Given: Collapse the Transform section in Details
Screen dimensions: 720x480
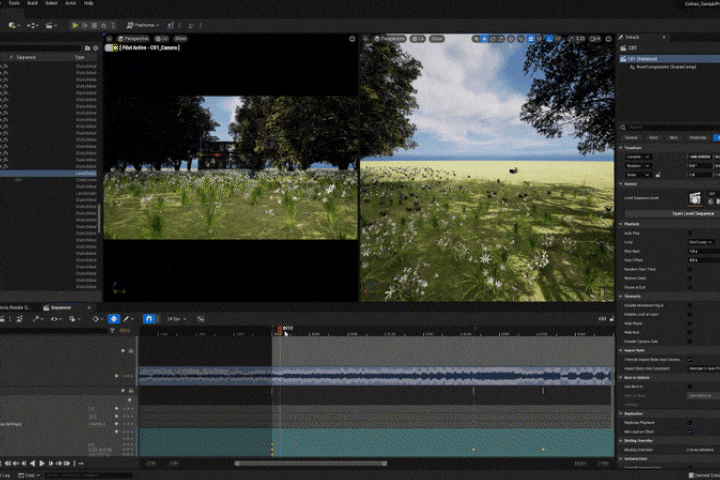Looking at the screenshot, I should point(621,148).
